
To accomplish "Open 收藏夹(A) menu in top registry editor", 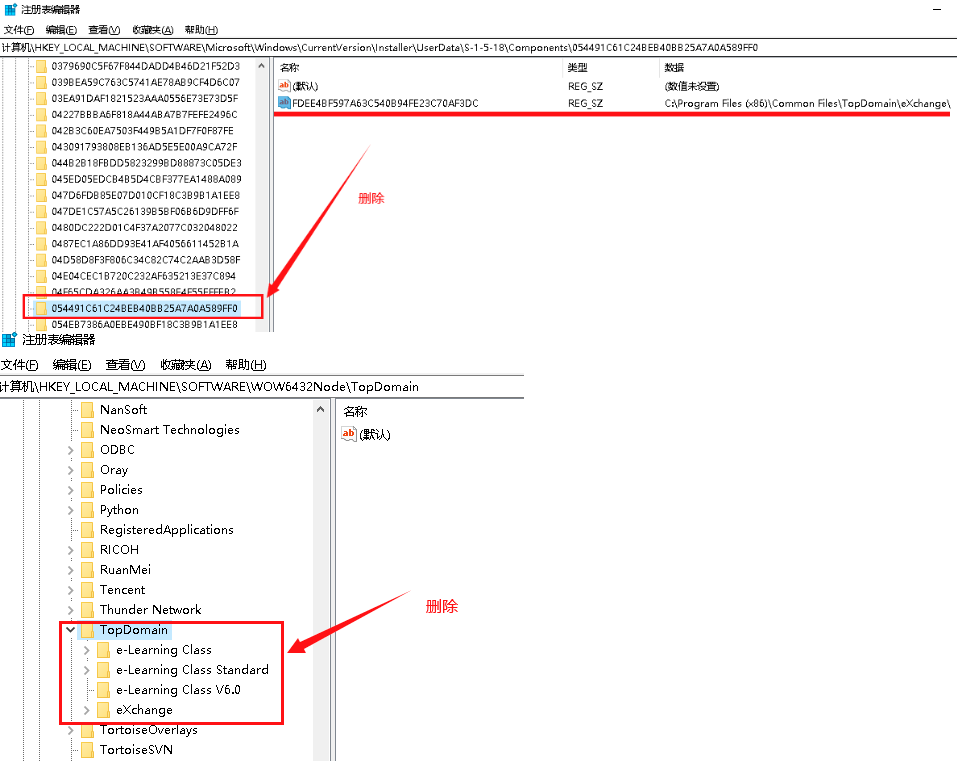I will (153, 30).
